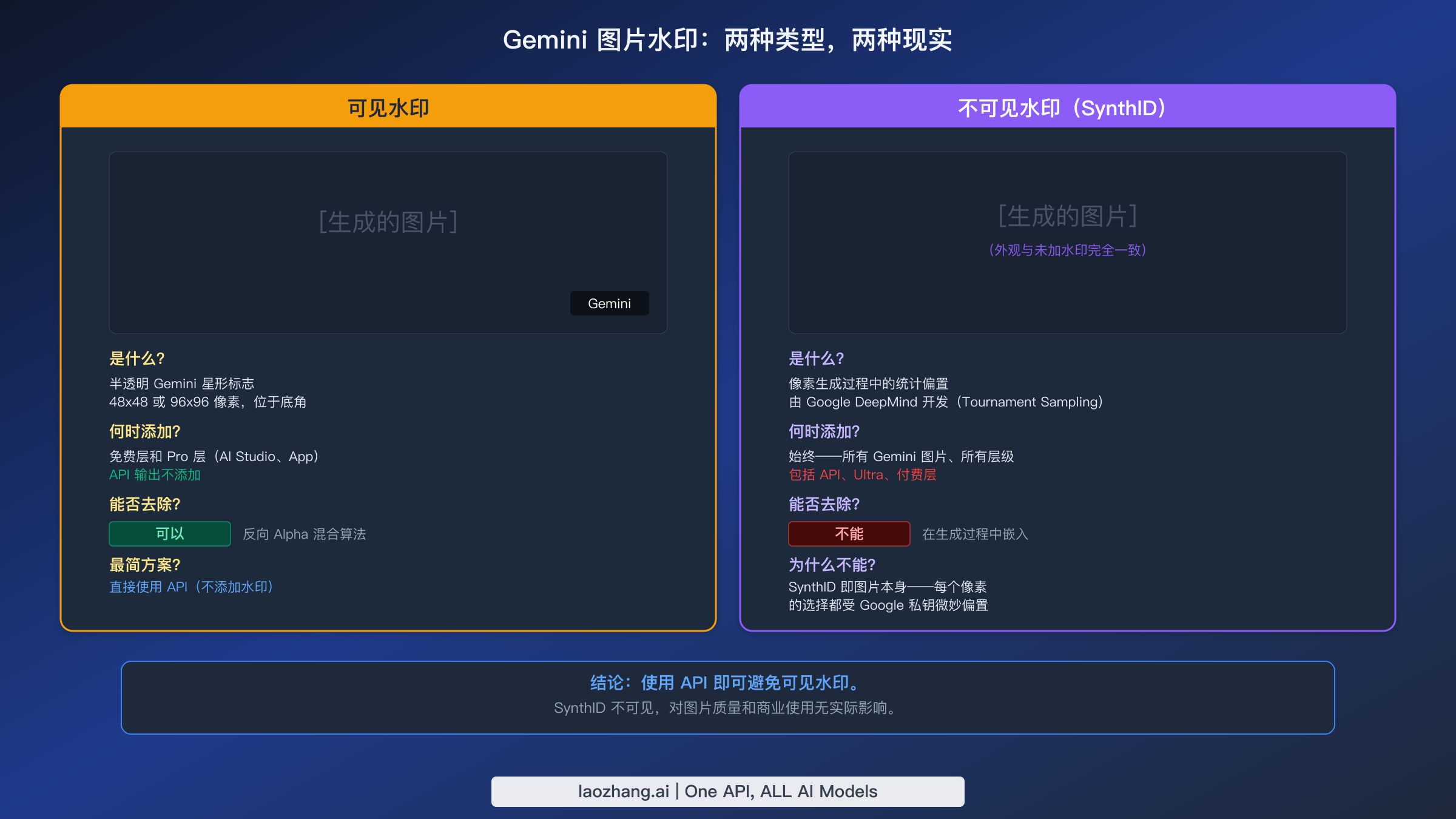This screenshot has height=819, width=1456.
Task: Expand the 为什么不能? section
Action: tap(831, 564)
